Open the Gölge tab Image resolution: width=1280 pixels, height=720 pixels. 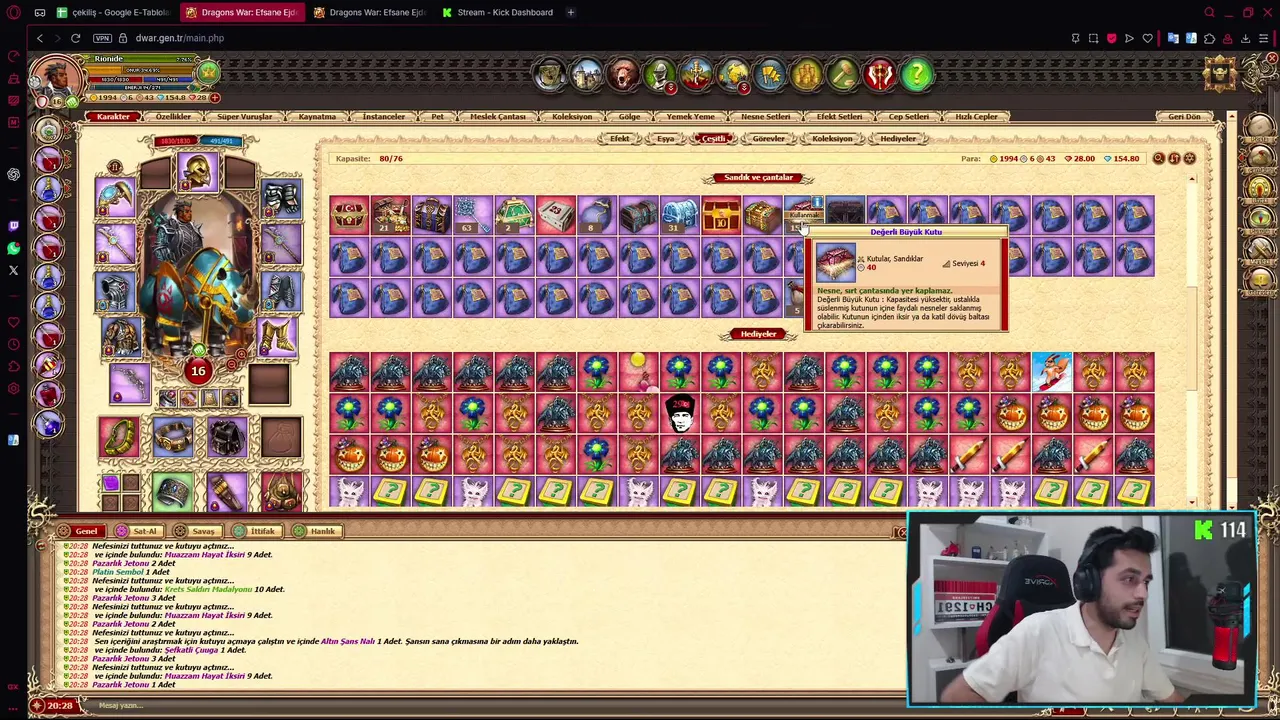point(629,116)
